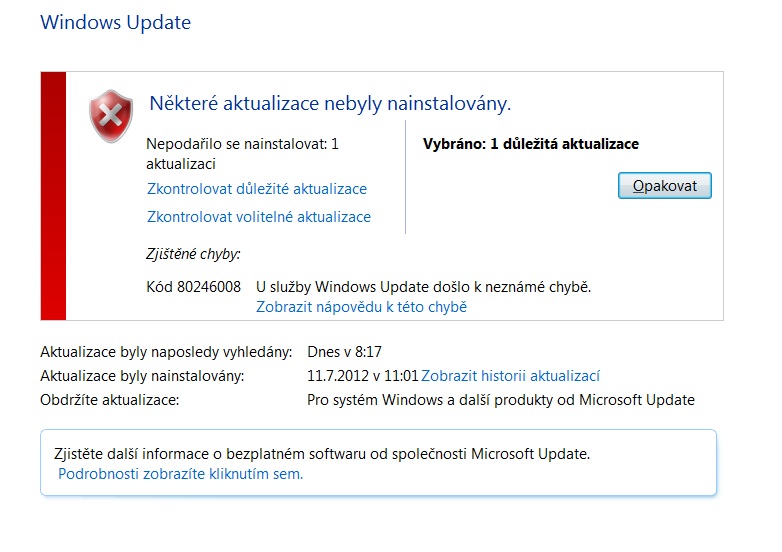Image resolution: width=782 pixels, height=552 pixels.
Task: Click the install date 11.7.2012 v 11:01
Action: coord(362,376)
